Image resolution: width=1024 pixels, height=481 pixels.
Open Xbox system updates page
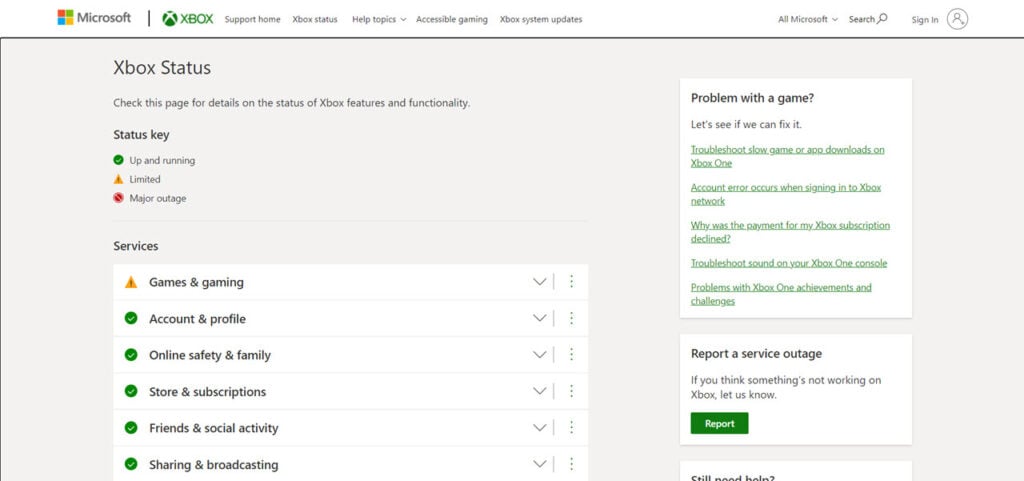541,20
